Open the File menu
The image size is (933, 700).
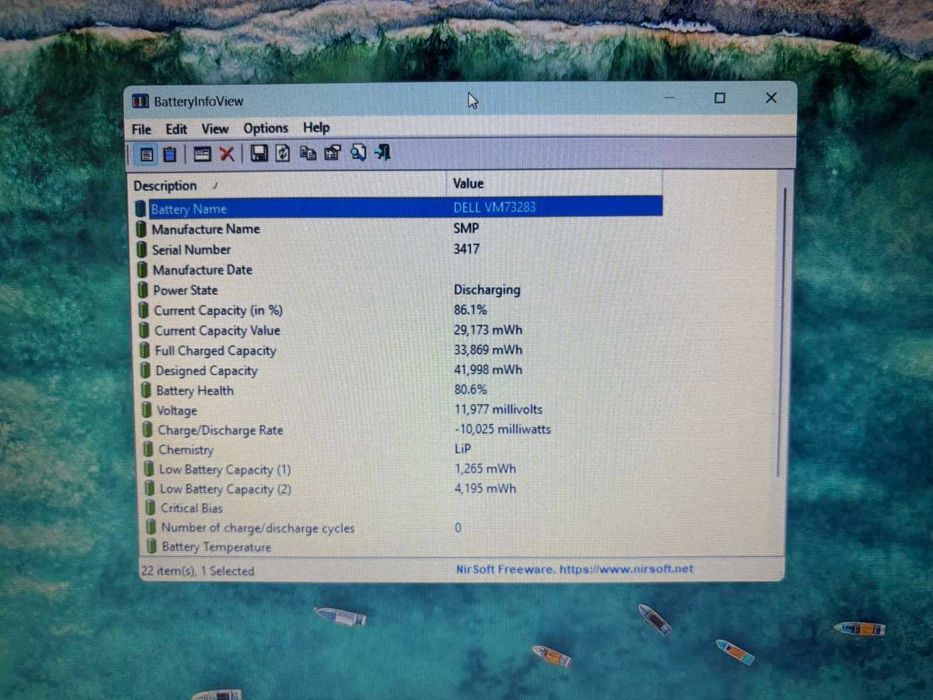[x=142, y=129]
